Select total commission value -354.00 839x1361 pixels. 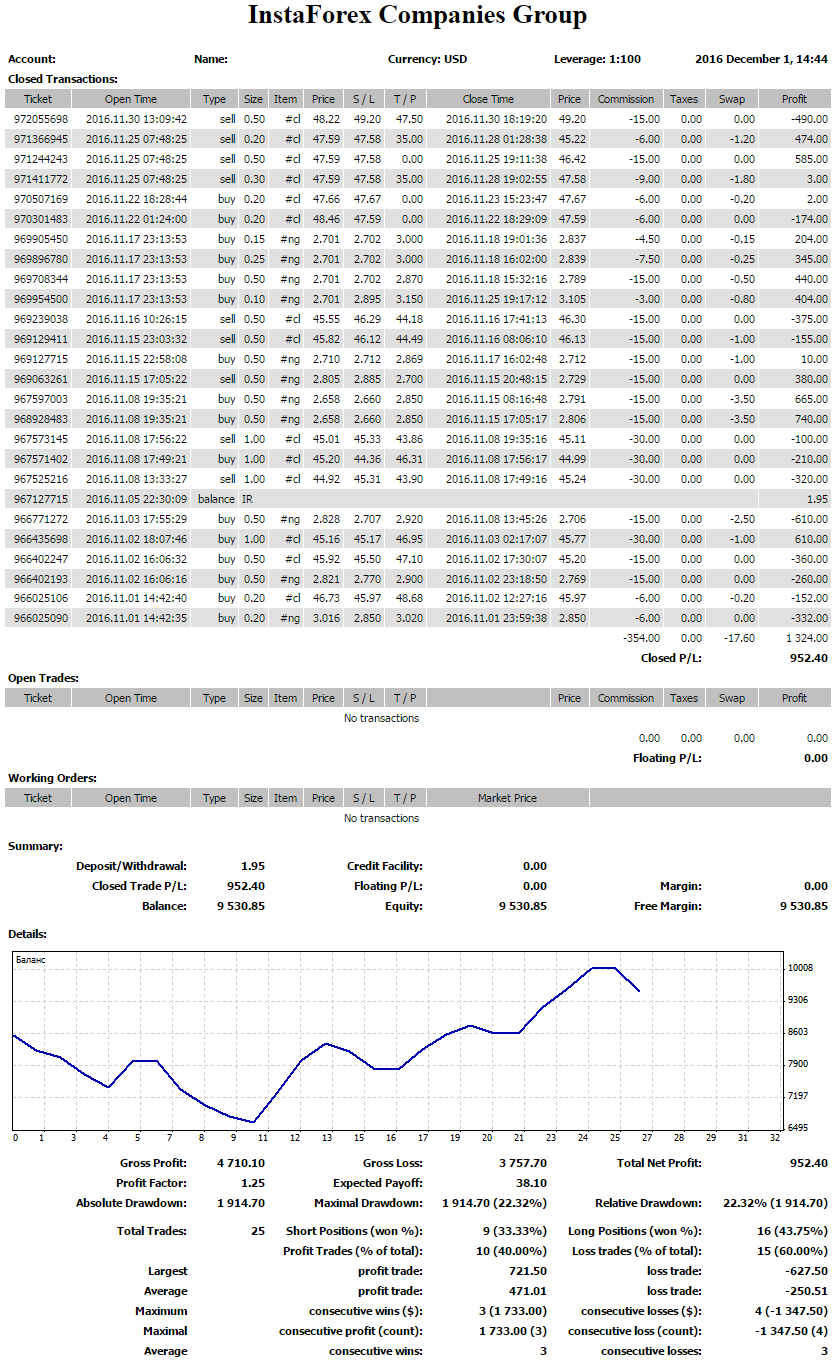(642, 638)
